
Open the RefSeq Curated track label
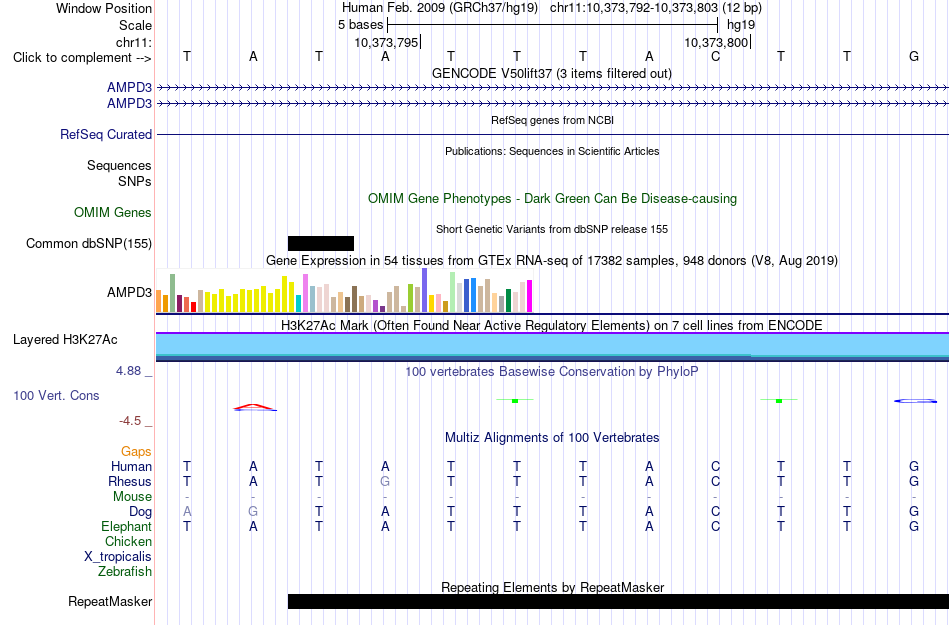point(106,134)
